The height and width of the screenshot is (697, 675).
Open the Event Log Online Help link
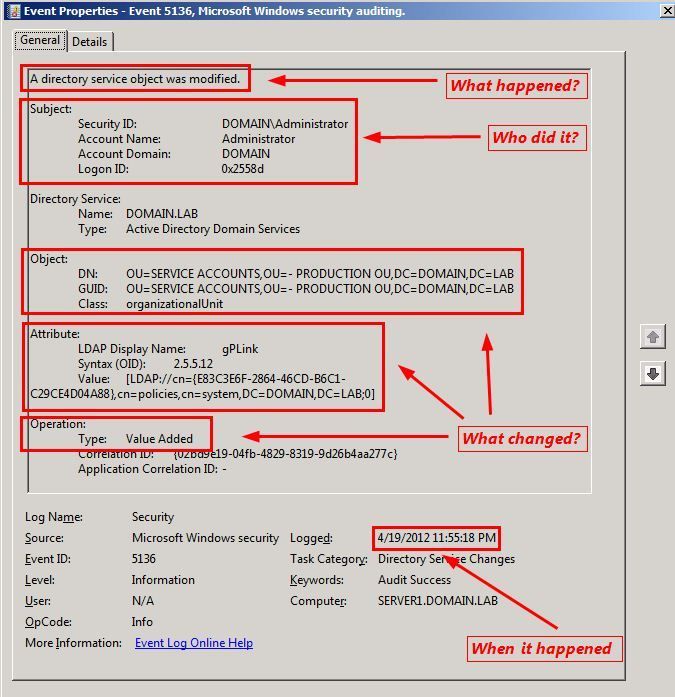pyautogui.click(x=194, y=643)
